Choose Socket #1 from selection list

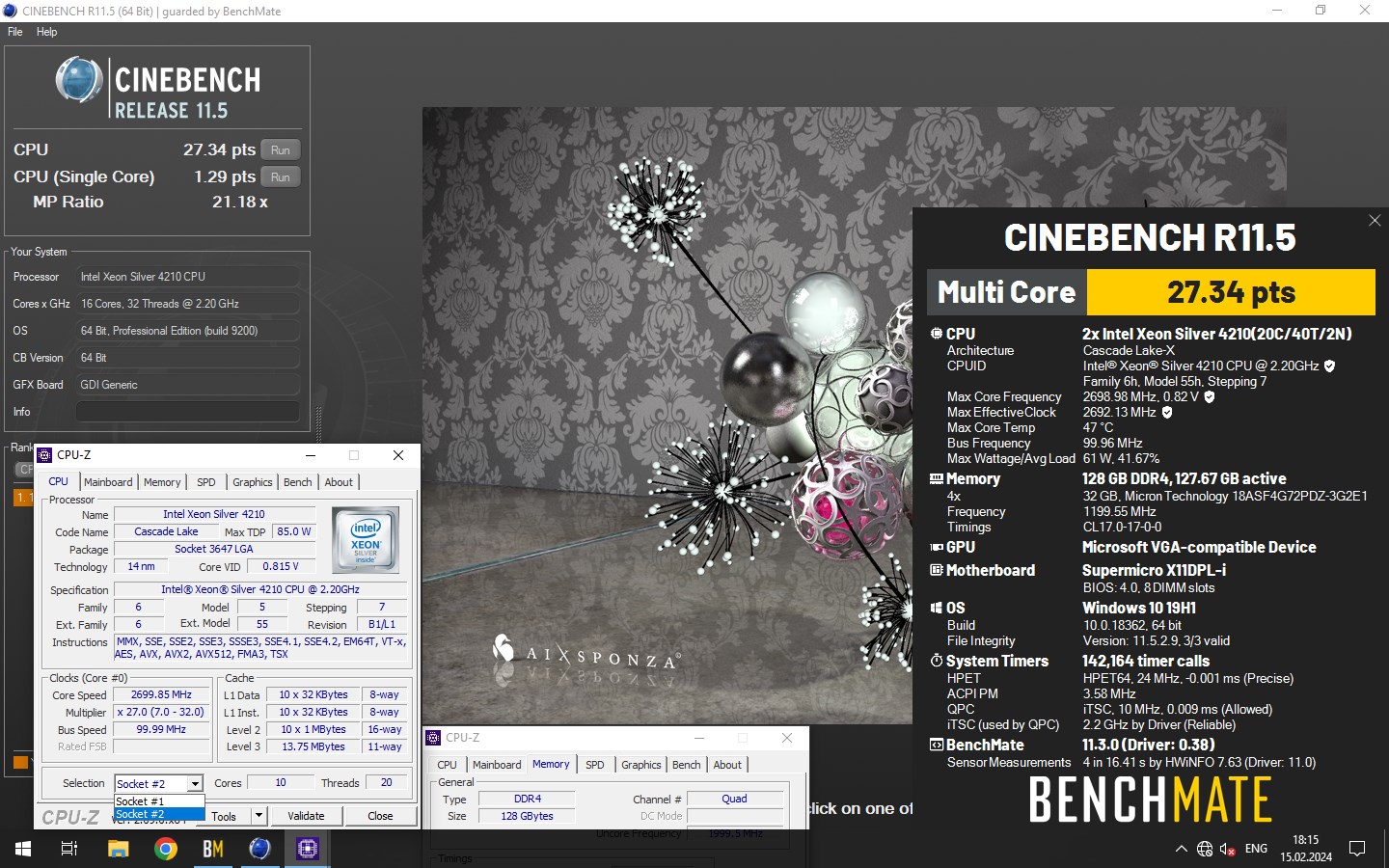click(x=159, y=801)
